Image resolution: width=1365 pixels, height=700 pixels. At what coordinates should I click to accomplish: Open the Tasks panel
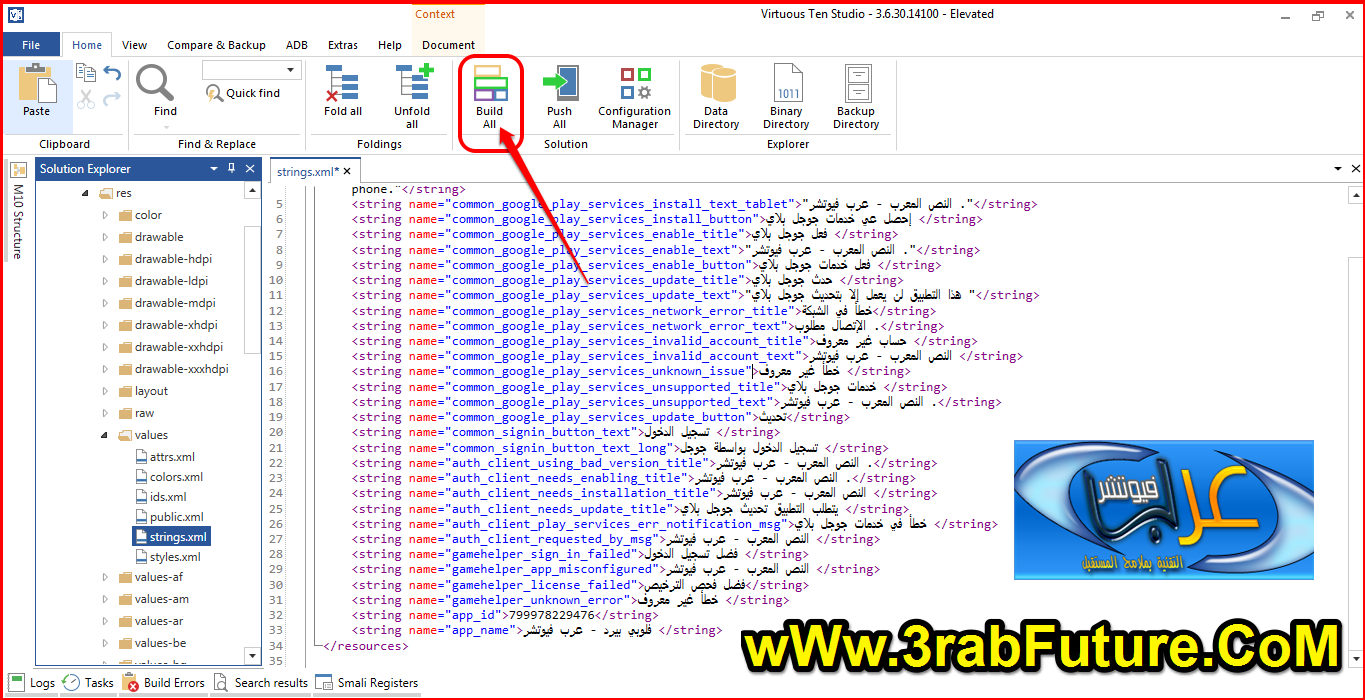pyautogui.click(x=88, y=683)
